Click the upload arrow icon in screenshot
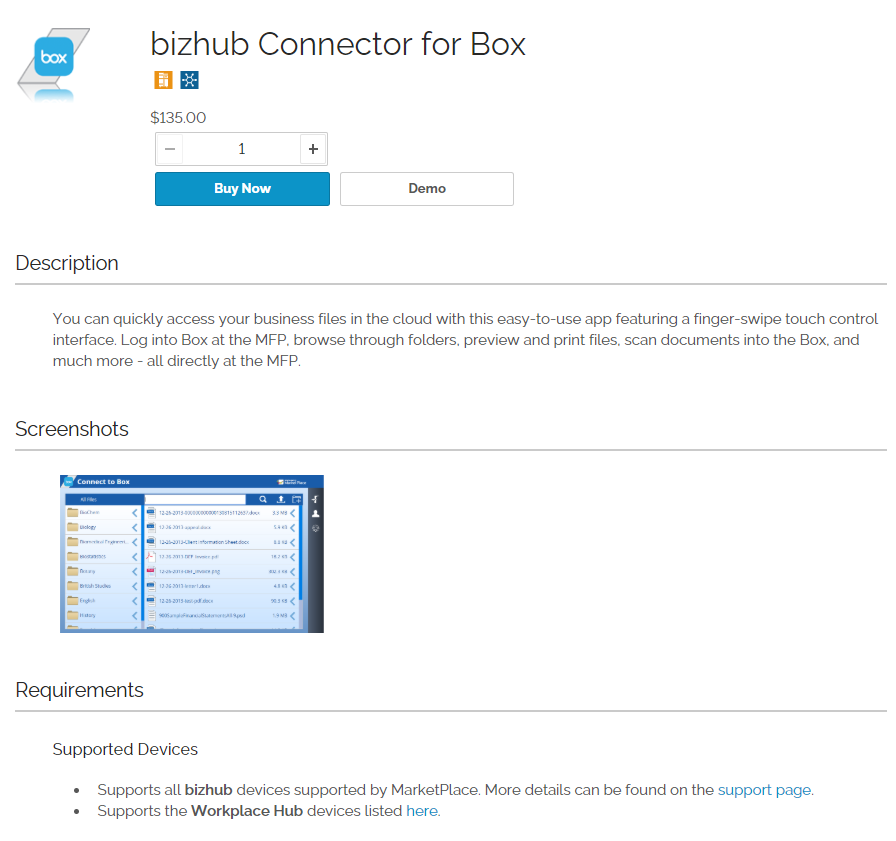Image resolution: width=896 pixels, height=841 pixels. click(281, 499)
